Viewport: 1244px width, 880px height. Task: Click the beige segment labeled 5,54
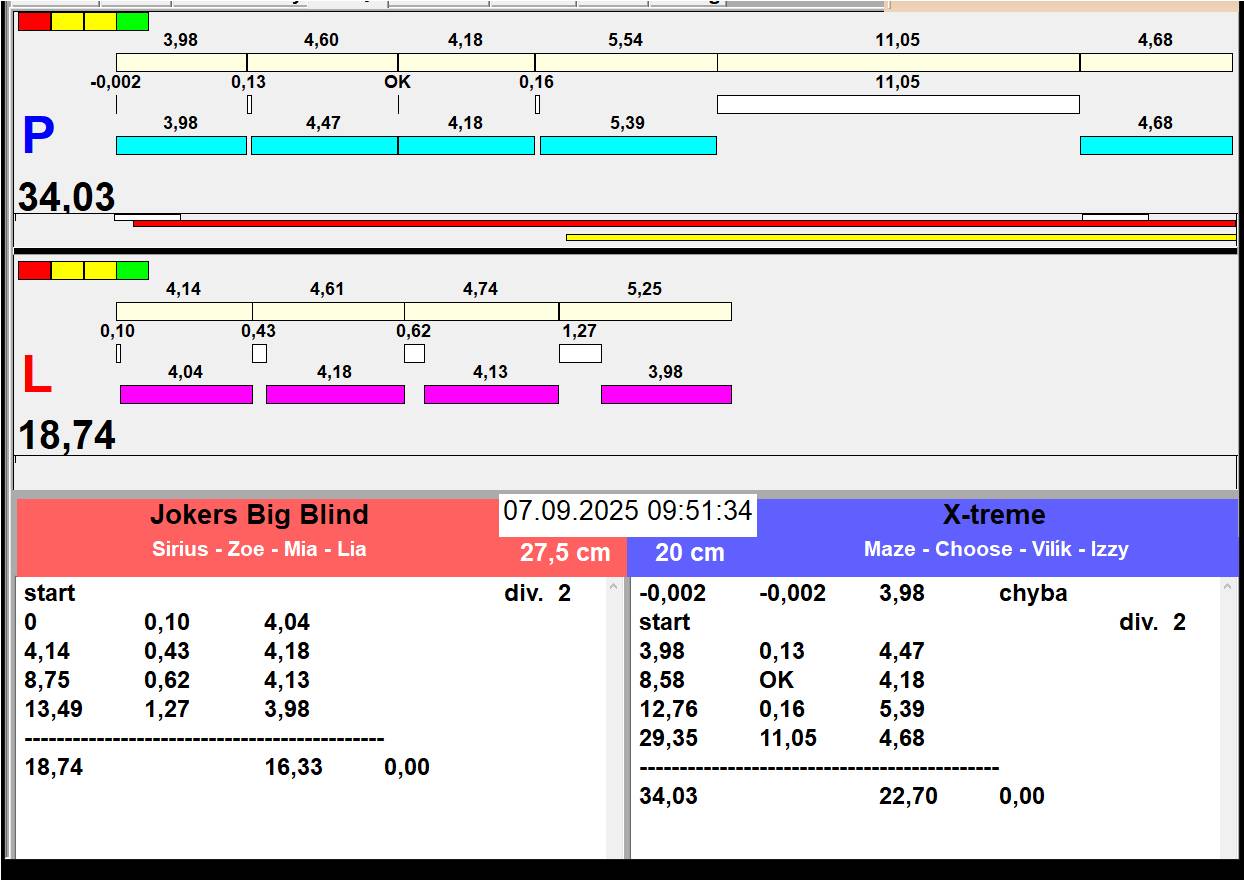coord(626,62)
